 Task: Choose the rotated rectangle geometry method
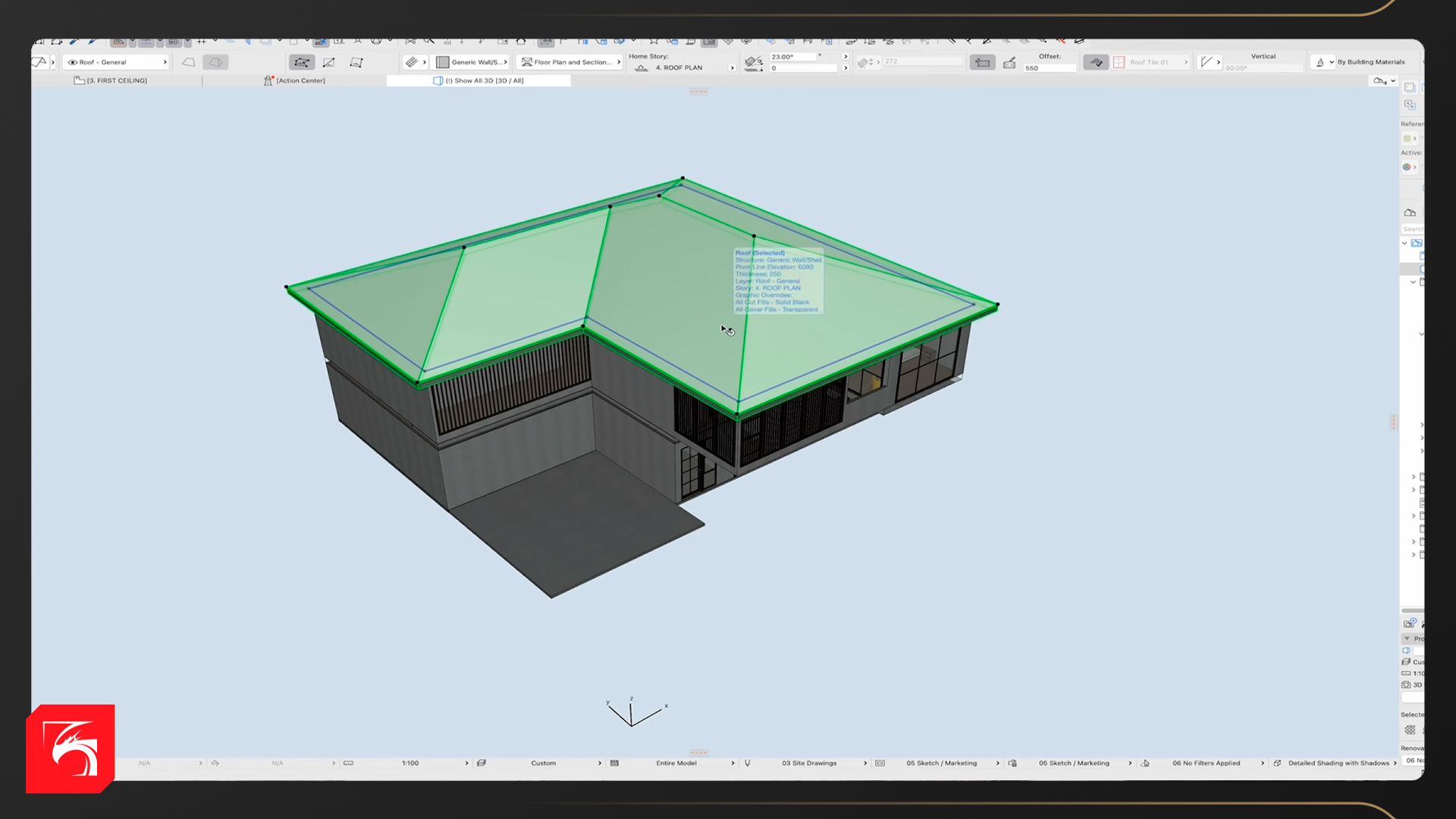point(356,62)
